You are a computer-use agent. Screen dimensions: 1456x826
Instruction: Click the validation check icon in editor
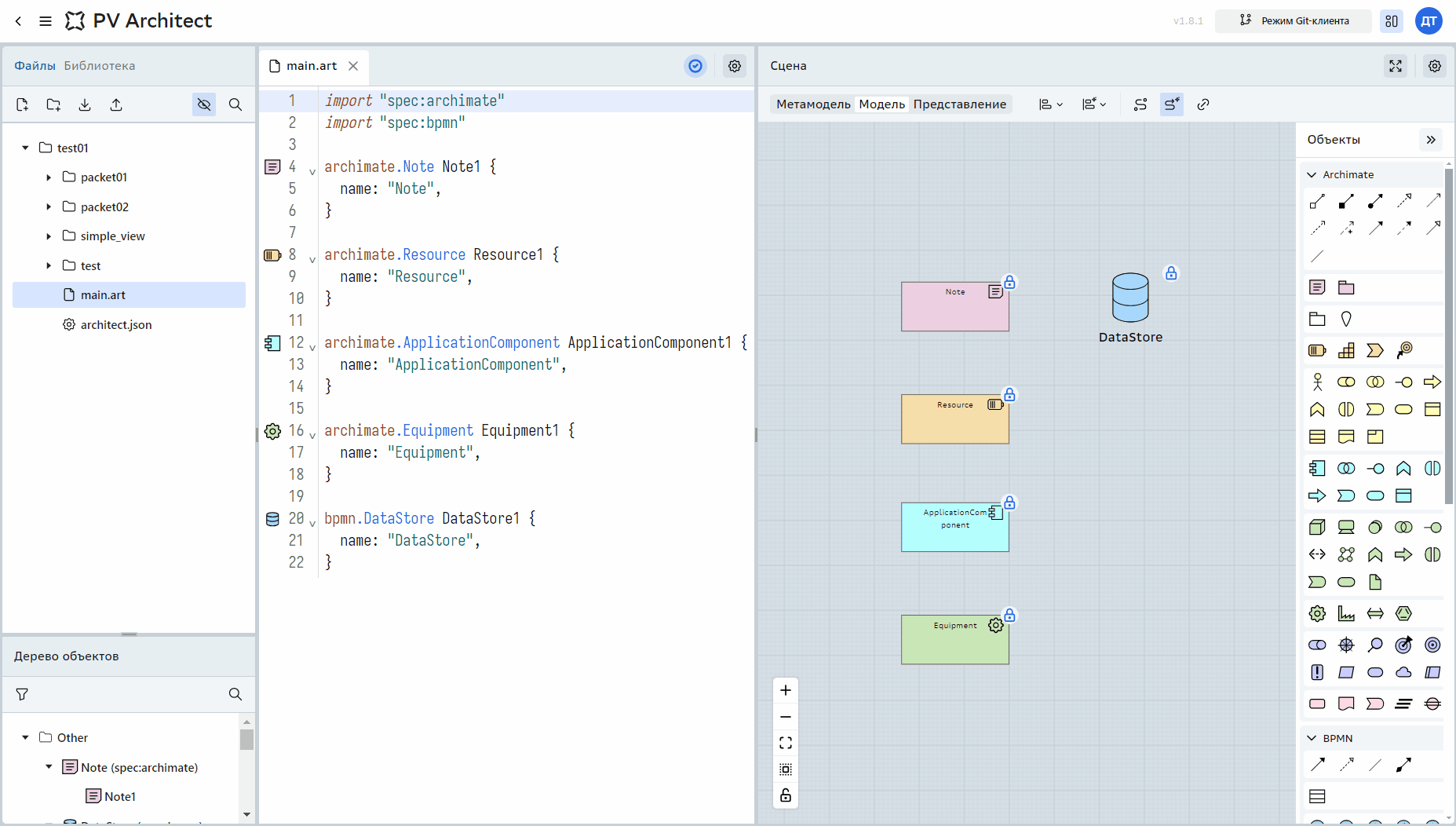point(695,66)
